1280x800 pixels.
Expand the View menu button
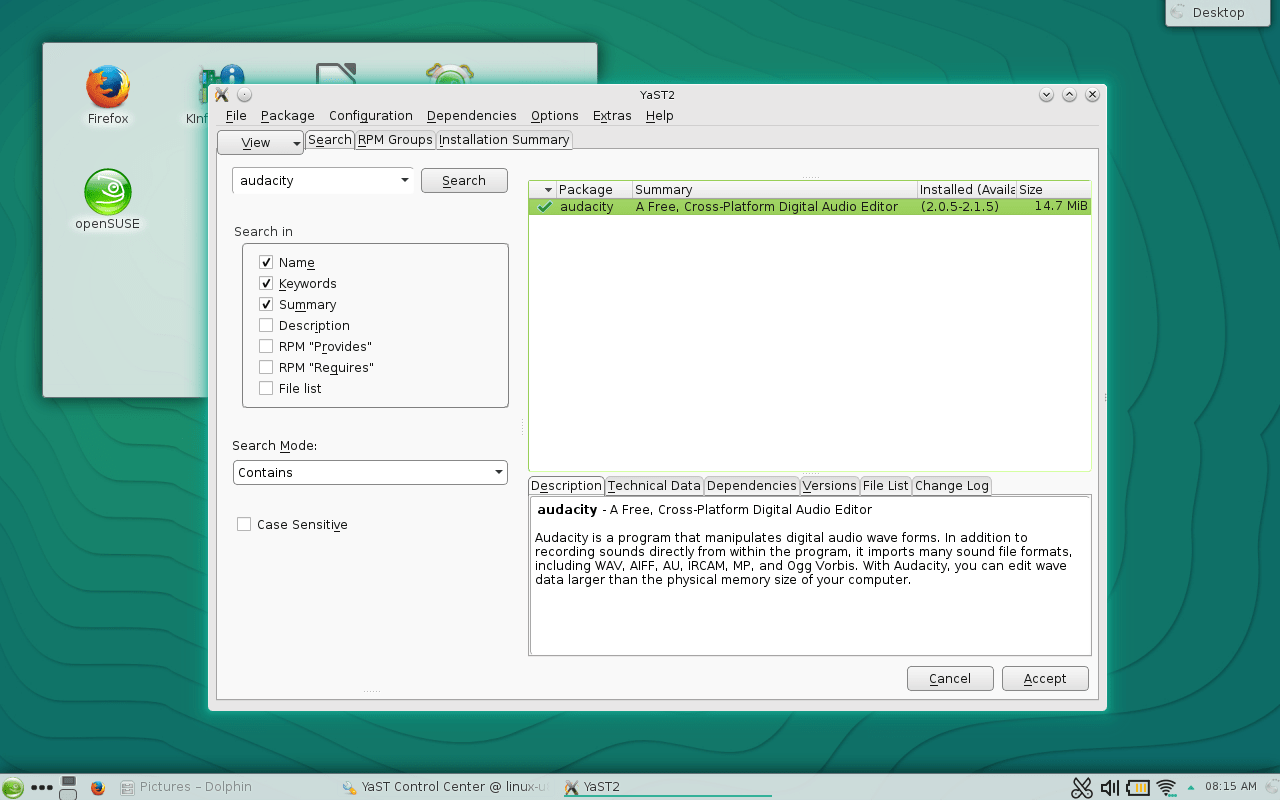click(260, 142)
